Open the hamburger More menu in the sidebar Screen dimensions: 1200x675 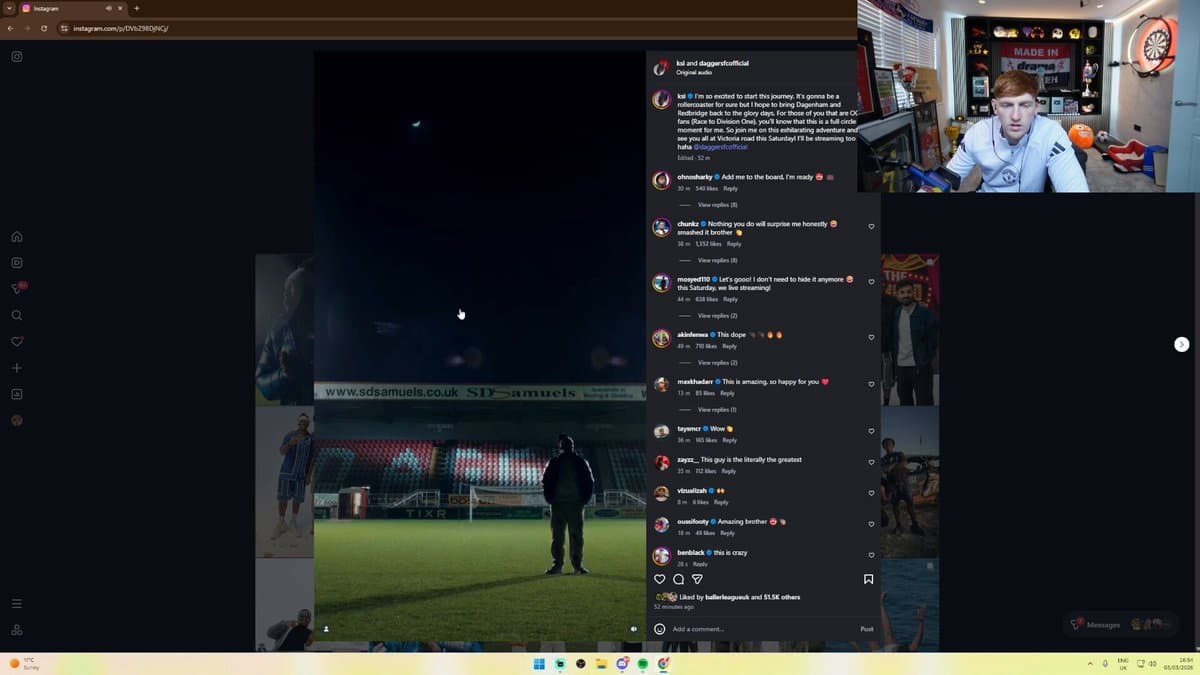(17, 604)
